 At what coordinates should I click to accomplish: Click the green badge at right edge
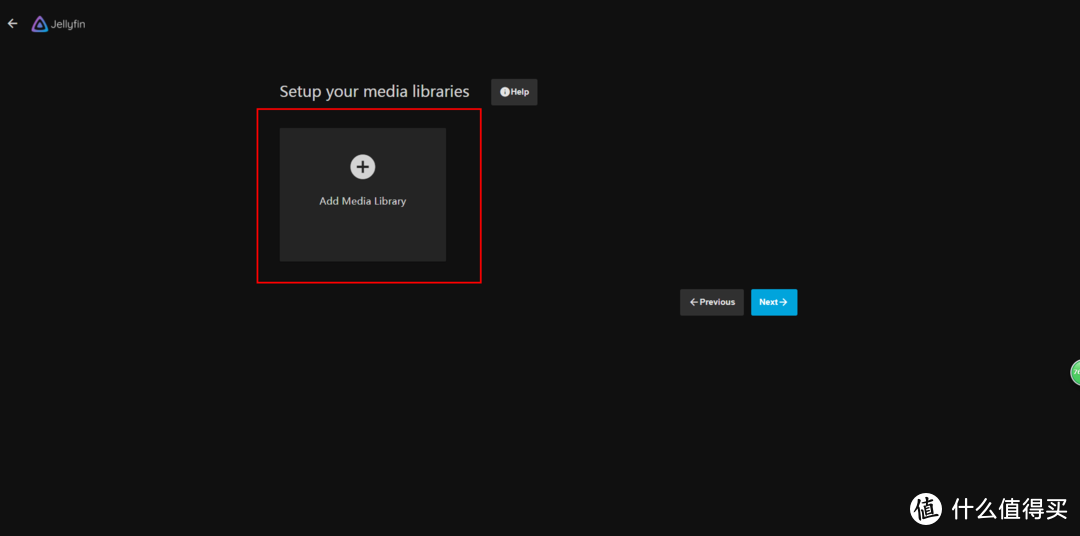(x=1074, y=373)
